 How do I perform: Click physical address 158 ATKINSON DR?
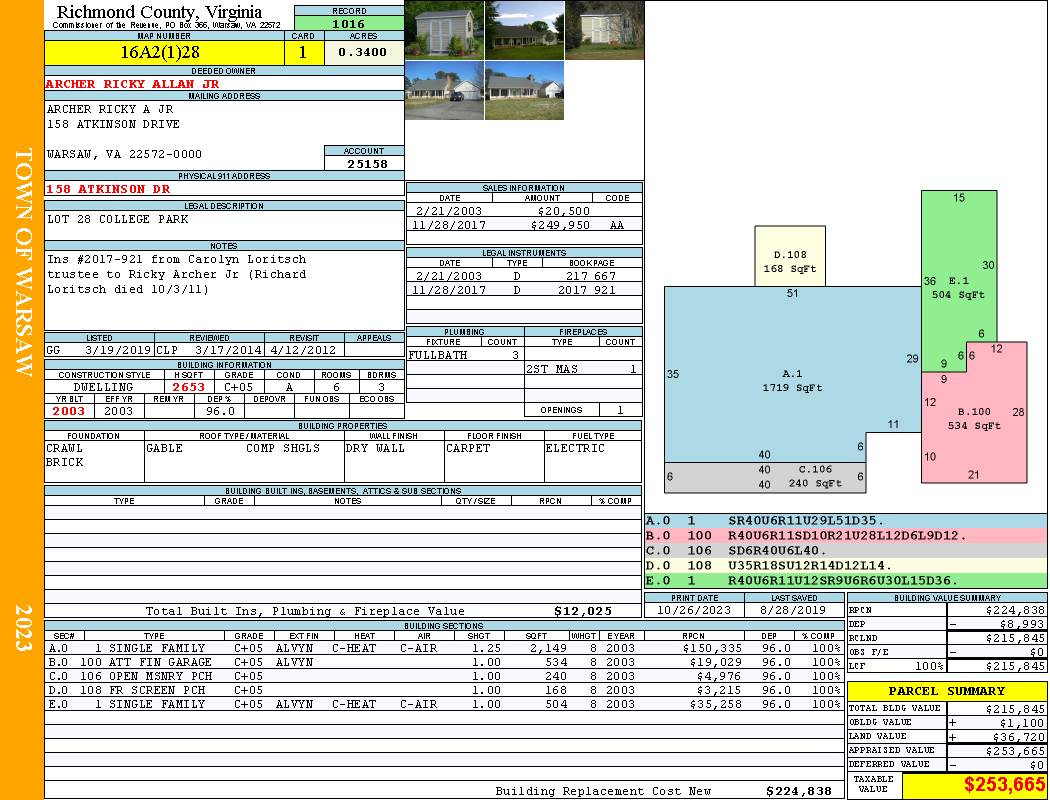[x=108, y=189]
